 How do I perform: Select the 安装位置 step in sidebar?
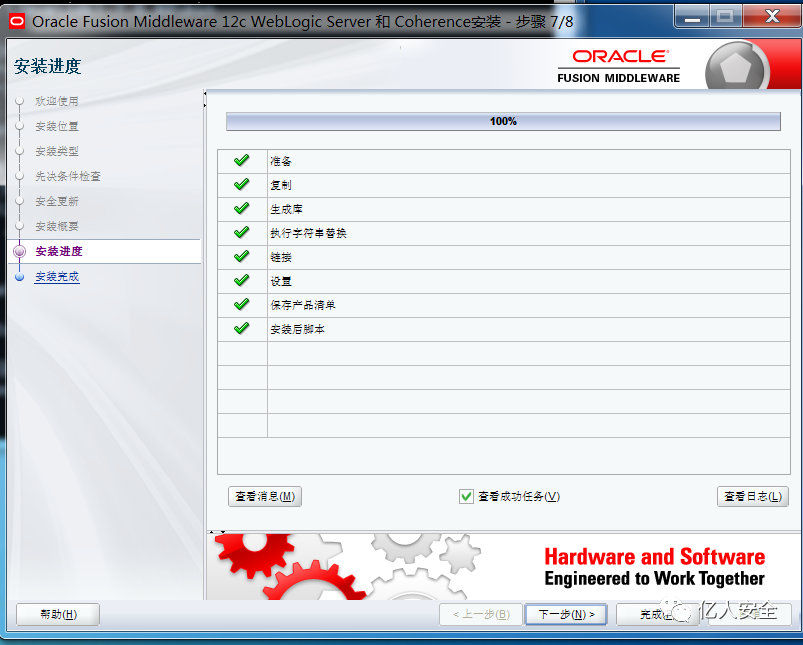[57, 126]
